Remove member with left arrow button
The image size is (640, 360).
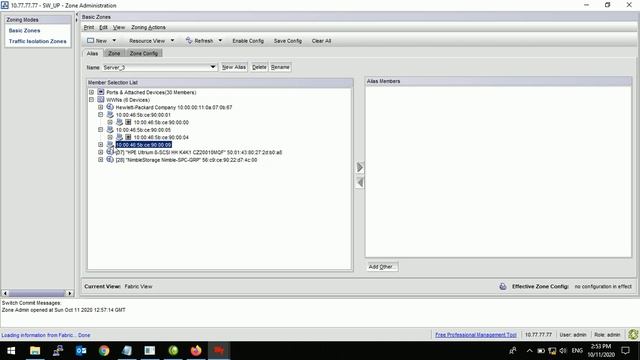pos(360,182)
